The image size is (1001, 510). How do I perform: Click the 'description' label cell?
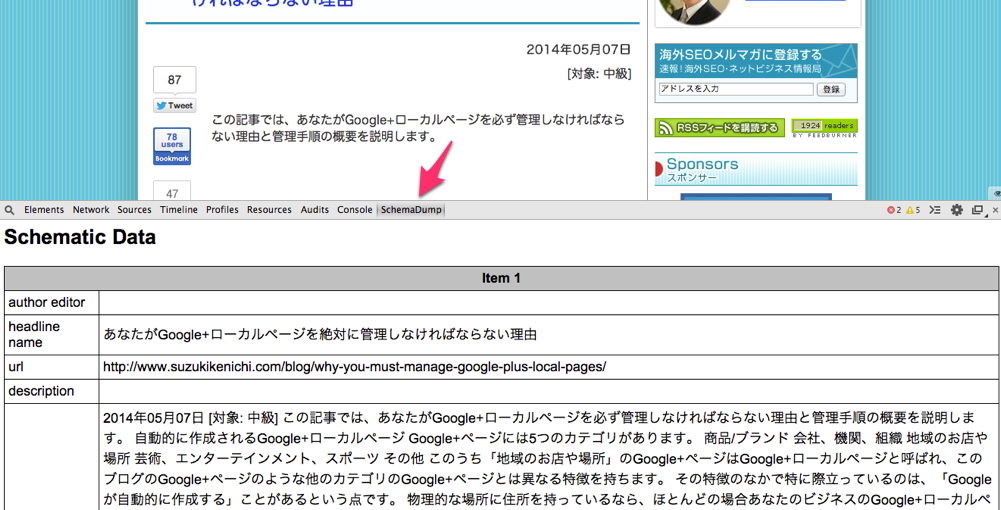(52, 391)
